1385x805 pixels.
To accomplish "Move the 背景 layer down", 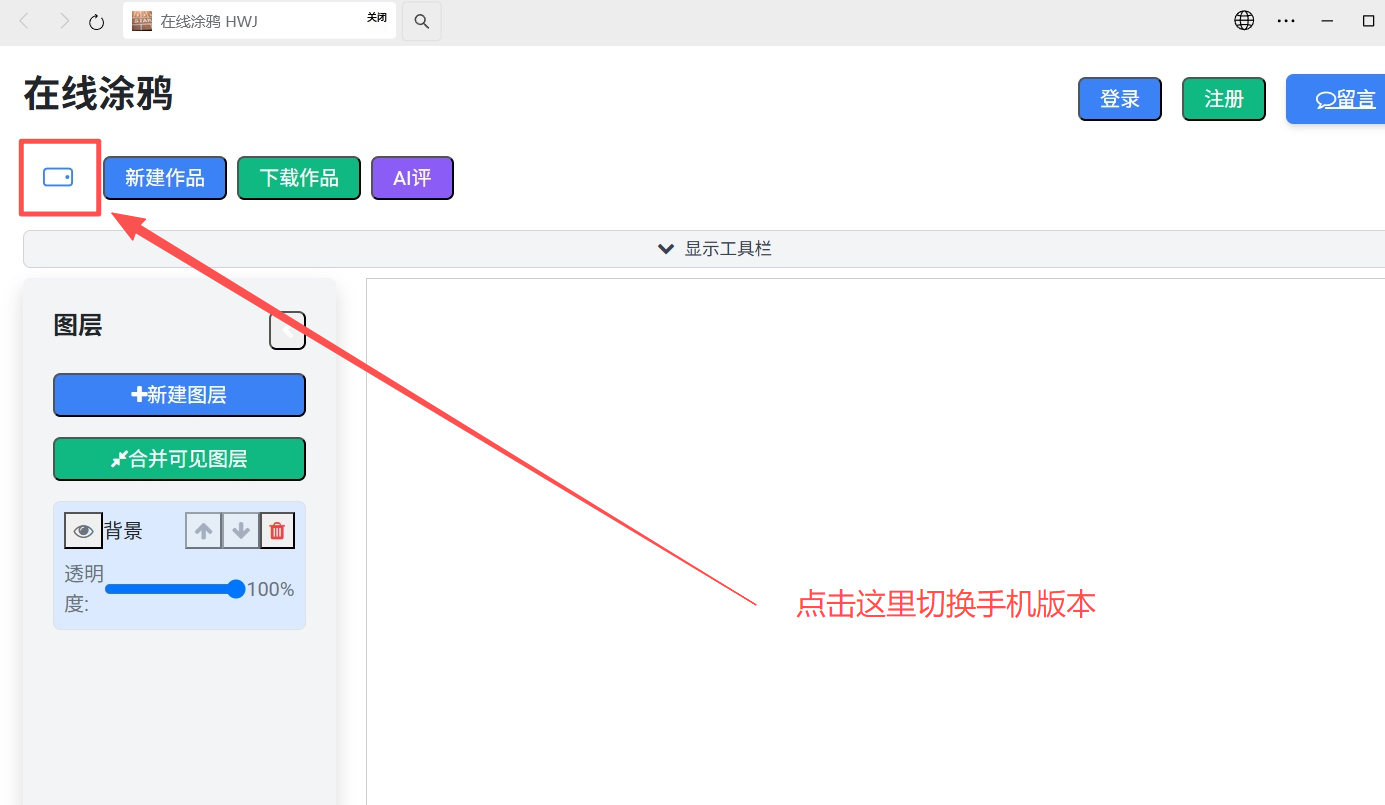I will pos(240,530).
